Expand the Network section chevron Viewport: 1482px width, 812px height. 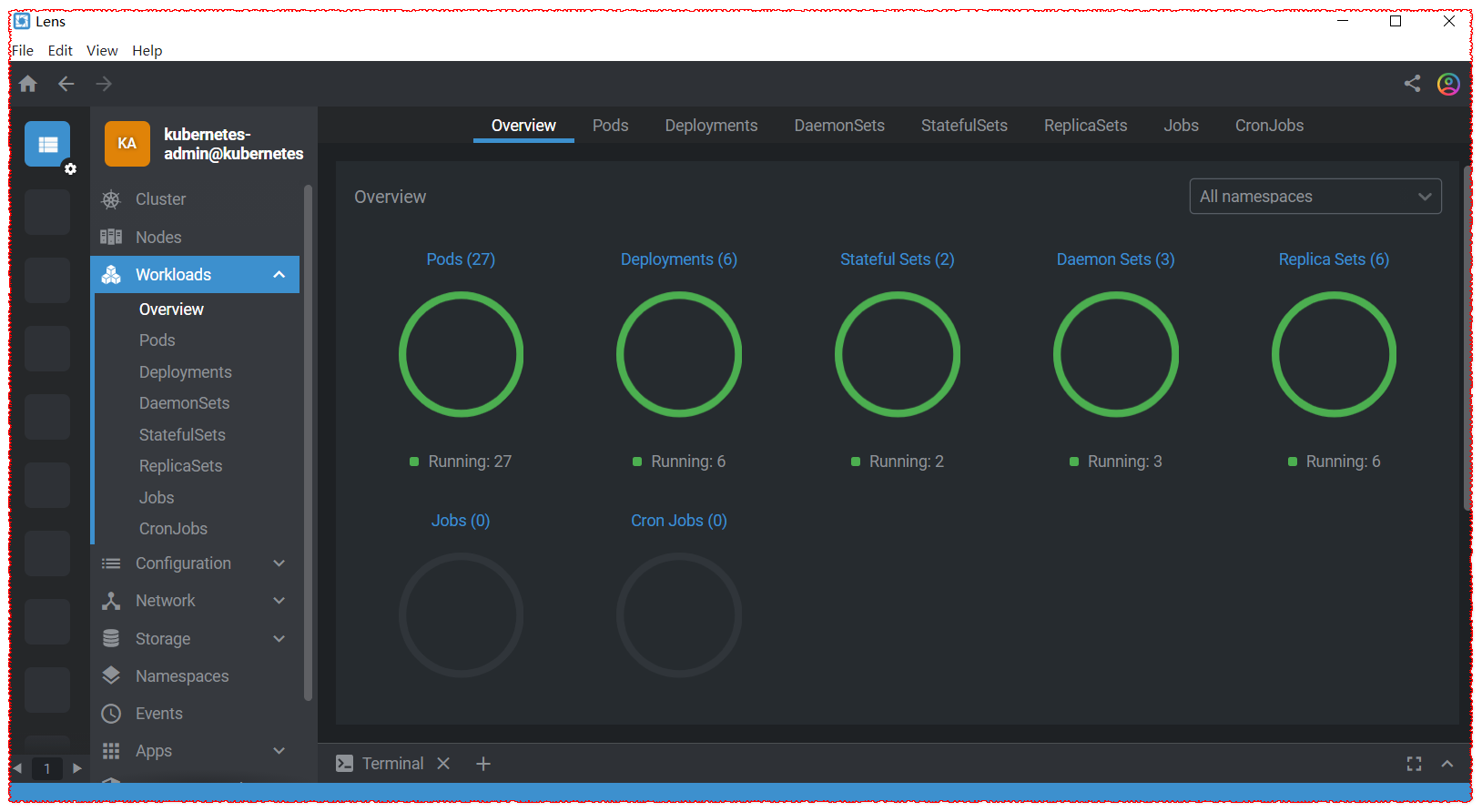279,601
